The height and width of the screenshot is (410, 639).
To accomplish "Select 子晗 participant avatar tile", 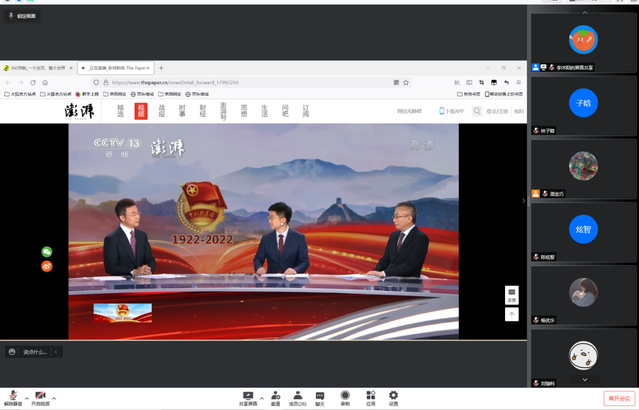I will pos(583,102).
